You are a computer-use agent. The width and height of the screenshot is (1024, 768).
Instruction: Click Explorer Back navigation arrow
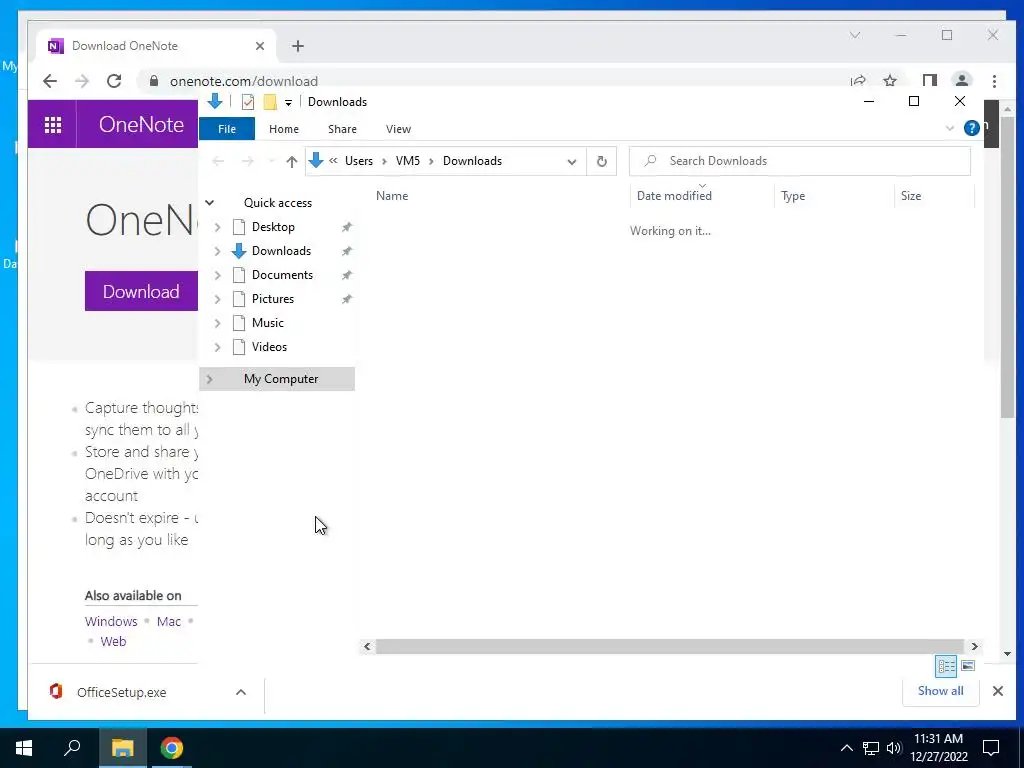(x=218, y=161)
